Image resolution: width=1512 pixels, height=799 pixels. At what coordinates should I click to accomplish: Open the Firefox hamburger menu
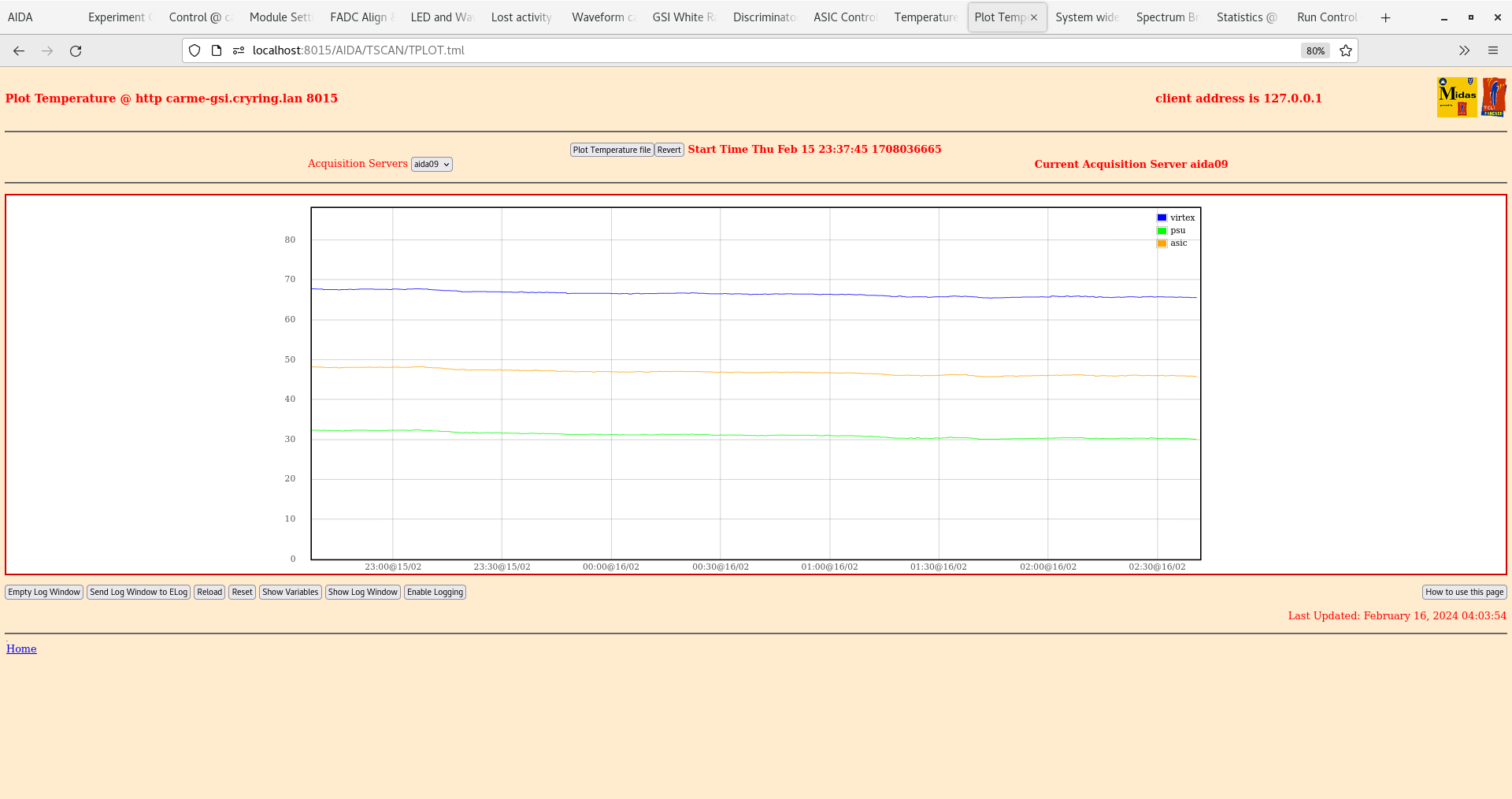pos(1492,50)
